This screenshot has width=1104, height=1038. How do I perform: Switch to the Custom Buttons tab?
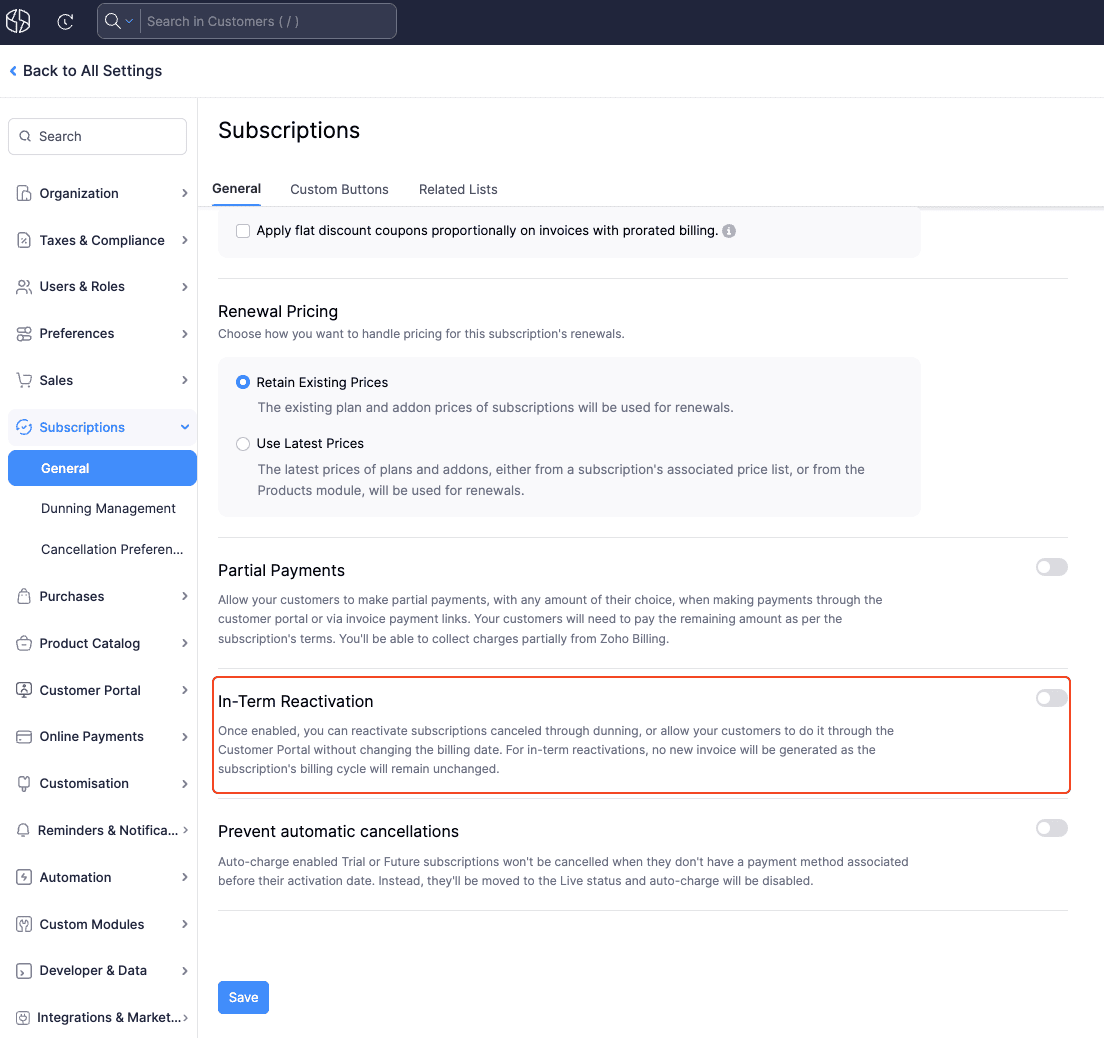click(x=339, y=189)
